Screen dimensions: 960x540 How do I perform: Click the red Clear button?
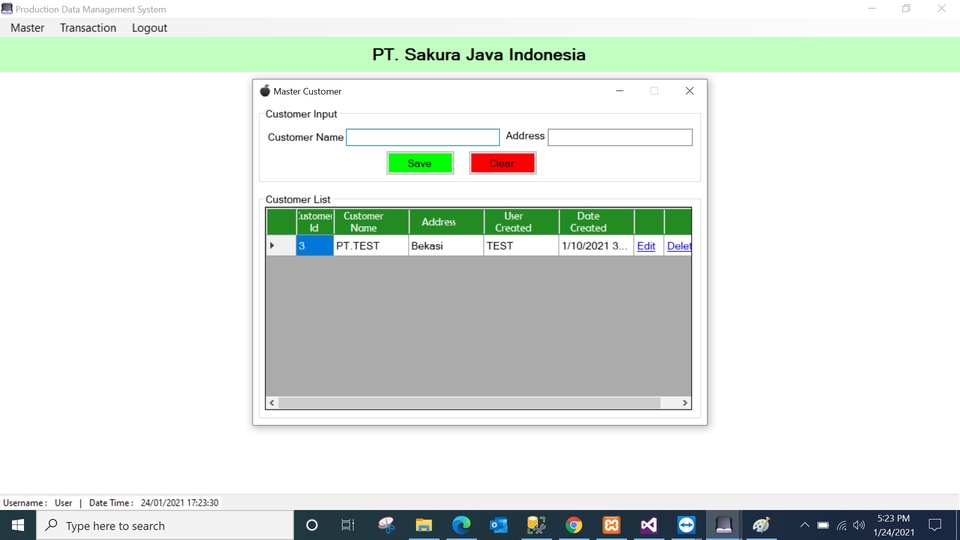[502, 163]
